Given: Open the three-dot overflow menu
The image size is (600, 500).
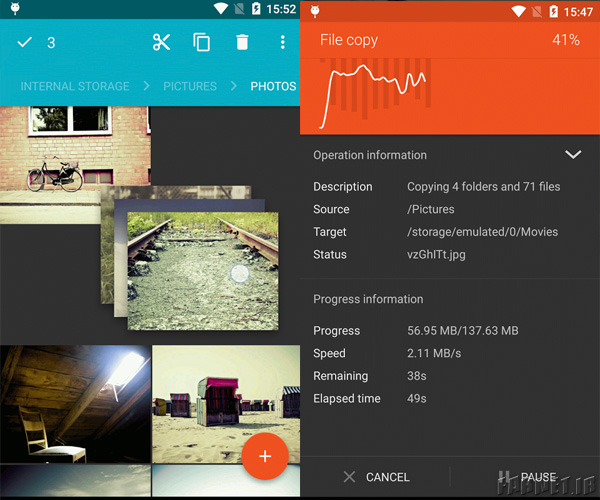Looking at the screenshot, I should [x=283, y=42].
